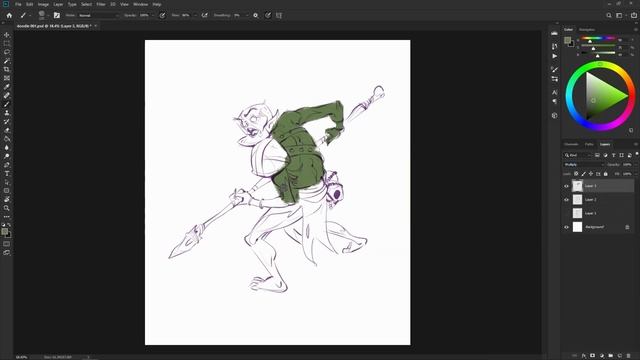This screenshot has height=360, width=640.
Task: Toggle pressure for size button
Action: (268, 16)
